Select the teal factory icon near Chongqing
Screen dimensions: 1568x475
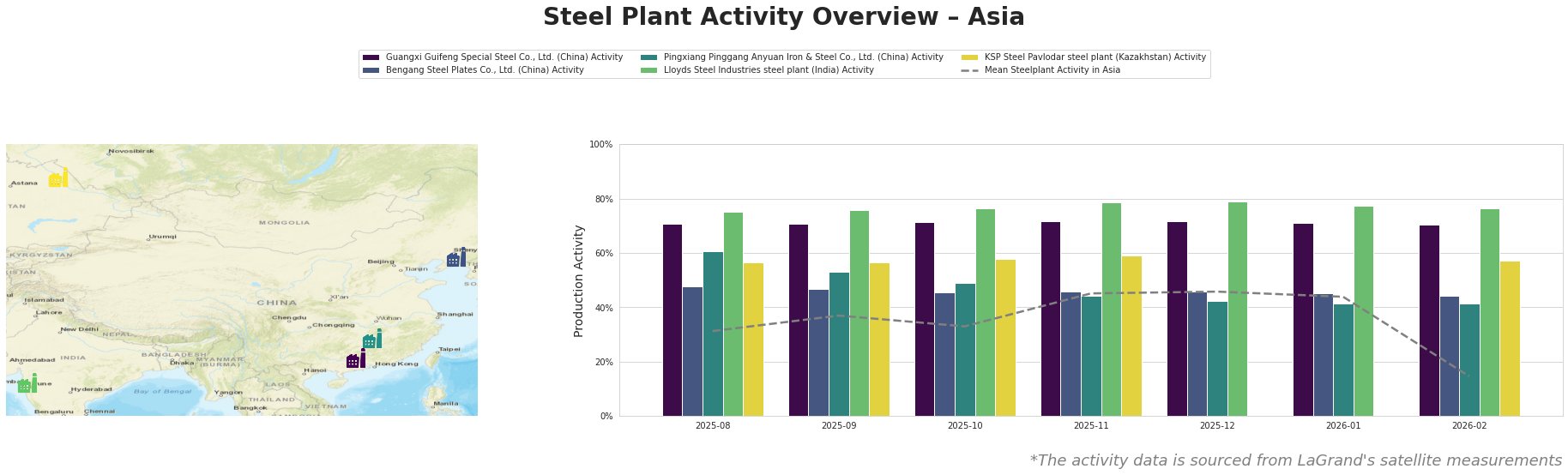(x=372, y=340)
